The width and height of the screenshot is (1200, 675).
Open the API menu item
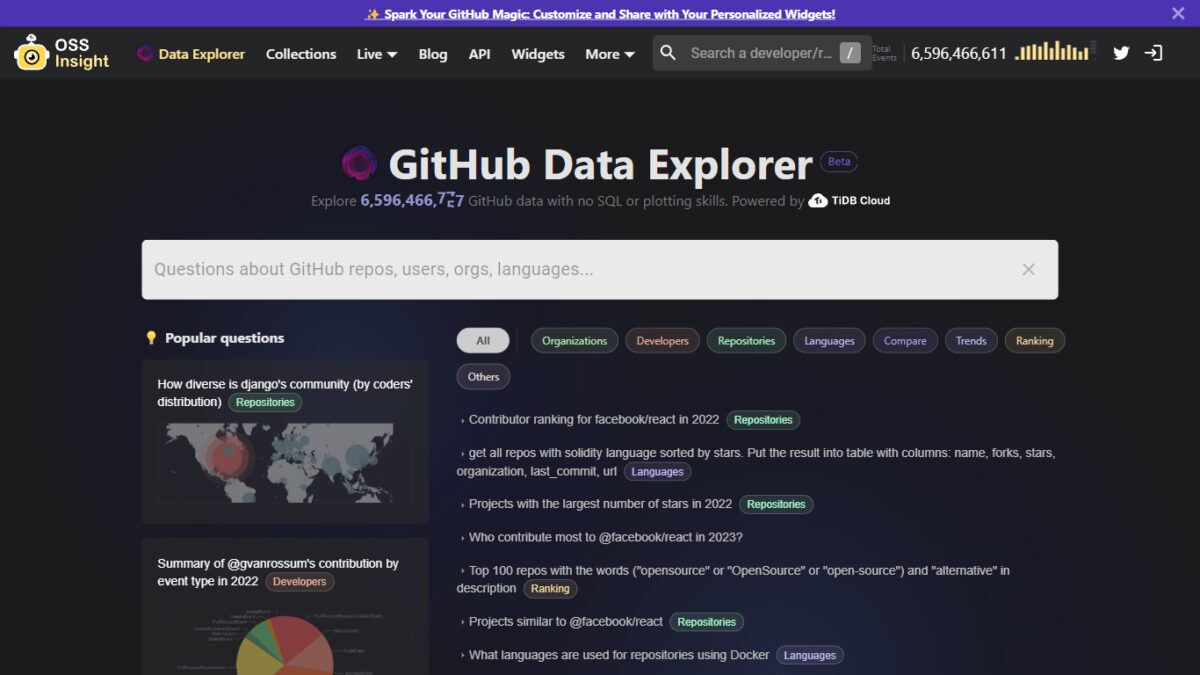tap(479, 54)
